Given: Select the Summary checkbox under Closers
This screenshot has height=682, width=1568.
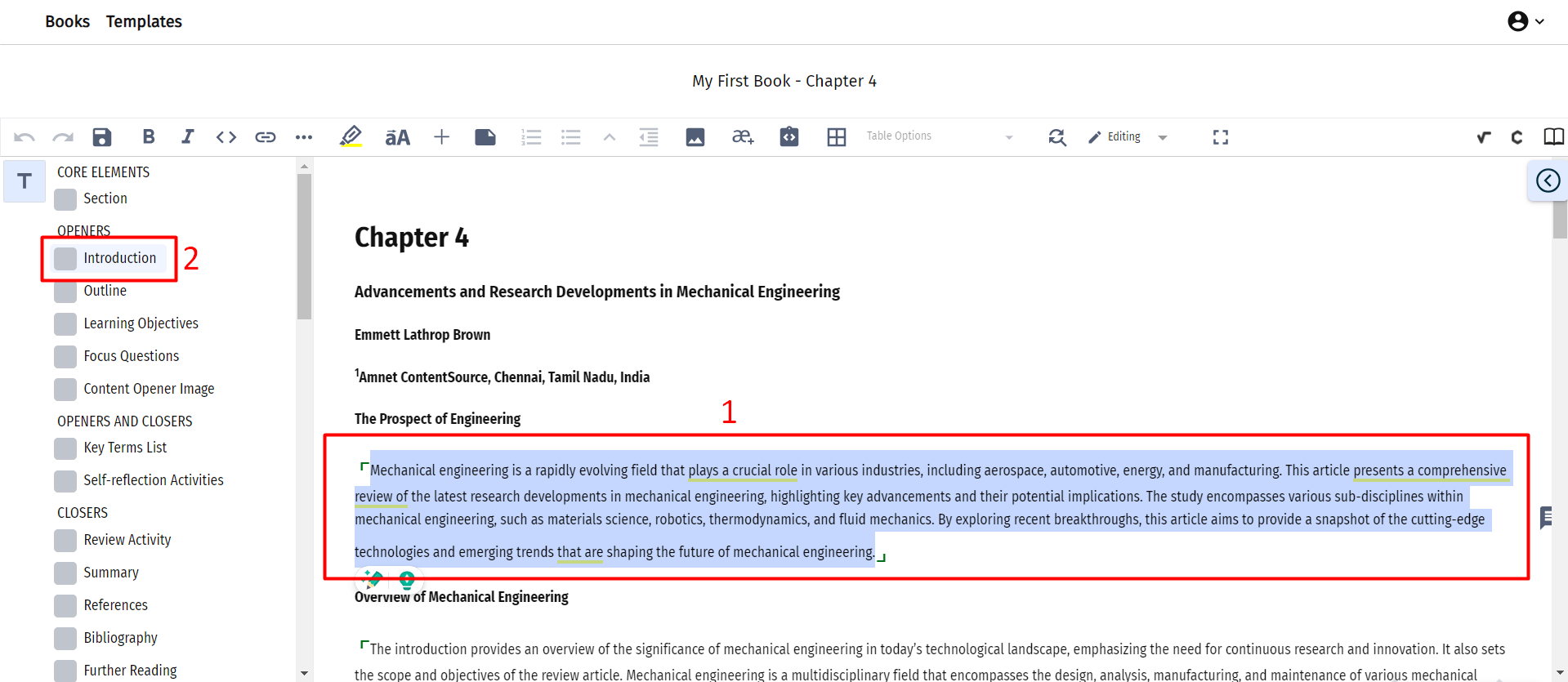Looking at the screenshot, I should click(x=66, y=573).
